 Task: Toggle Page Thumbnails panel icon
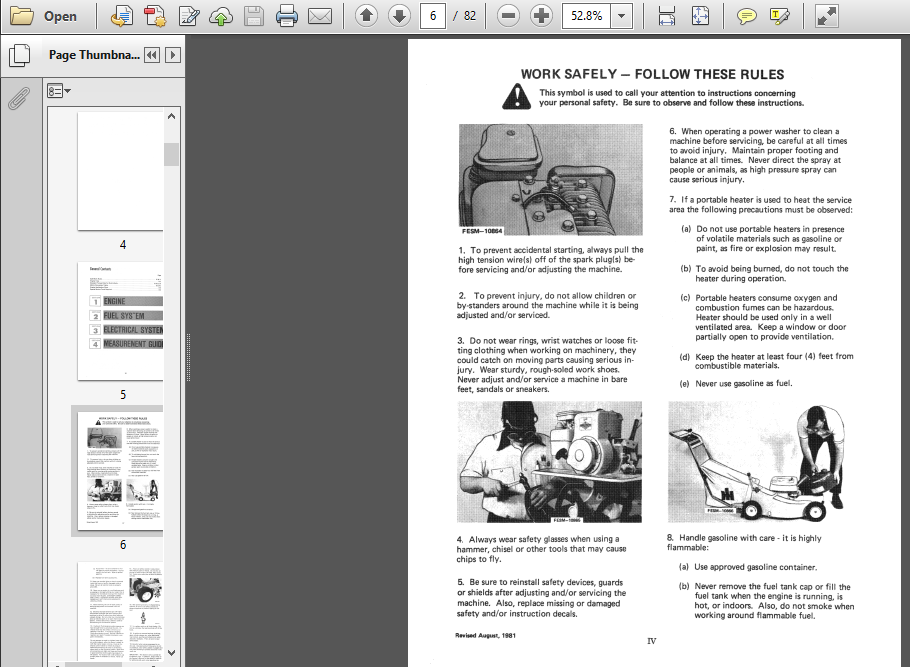point(20,55)
